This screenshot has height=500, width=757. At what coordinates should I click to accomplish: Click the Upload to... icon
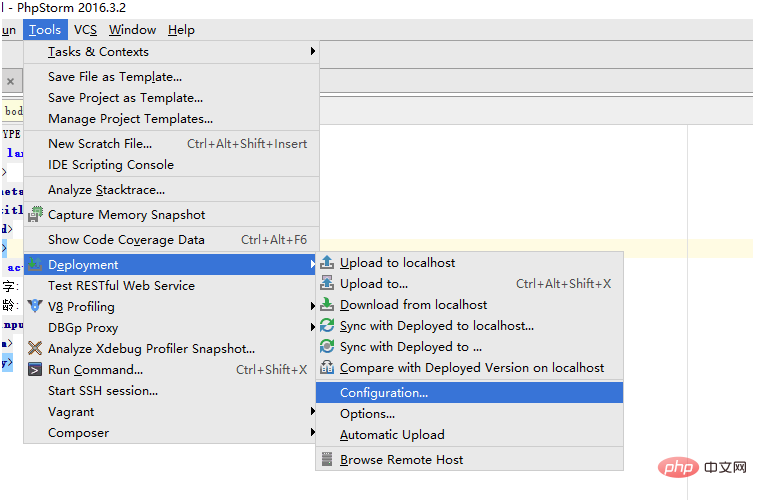click(327, 284)
